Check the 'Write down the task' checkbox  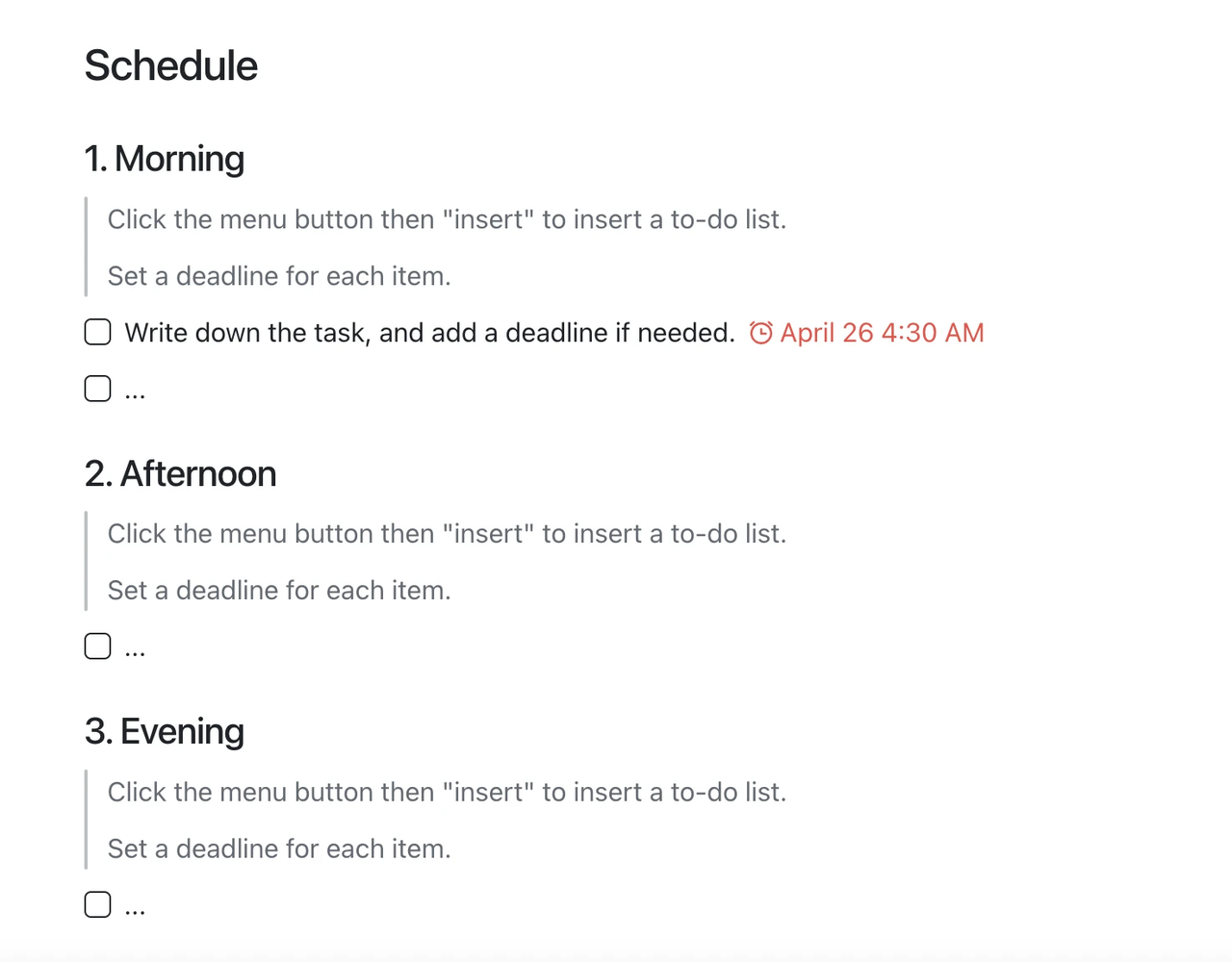[97, 332]
